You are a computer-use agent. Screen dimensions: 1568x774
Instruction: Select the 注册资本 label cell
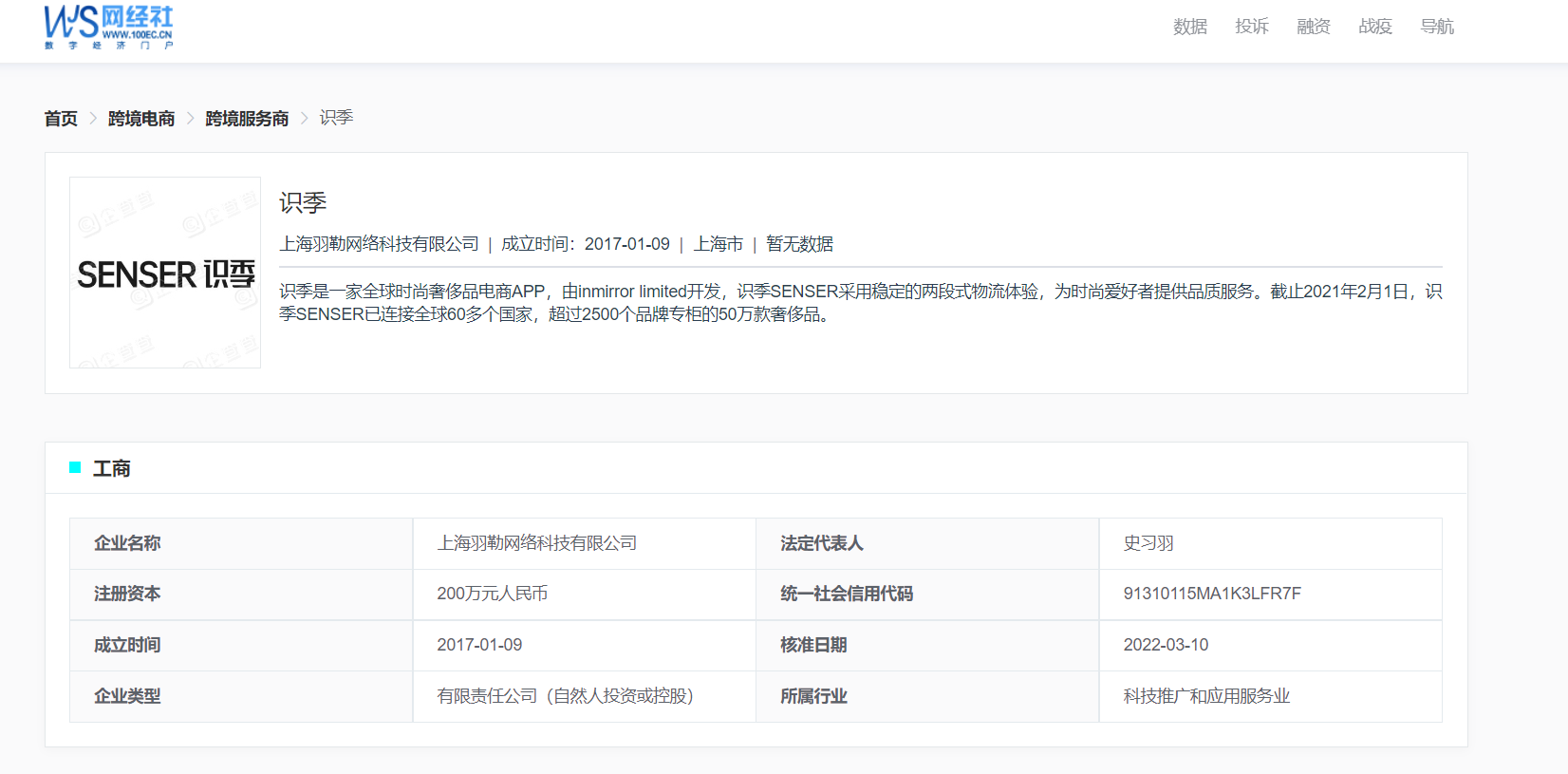tap(241, 595)
